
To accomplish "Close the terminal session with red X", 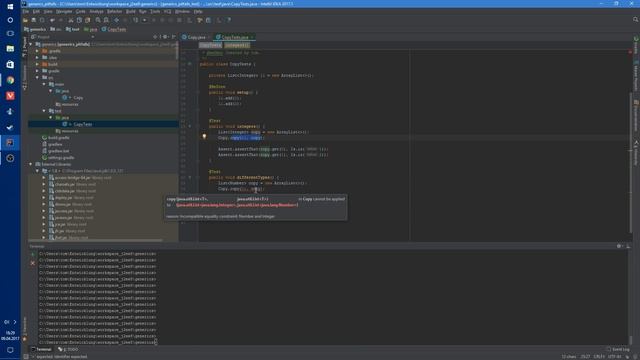I will 33,263.
